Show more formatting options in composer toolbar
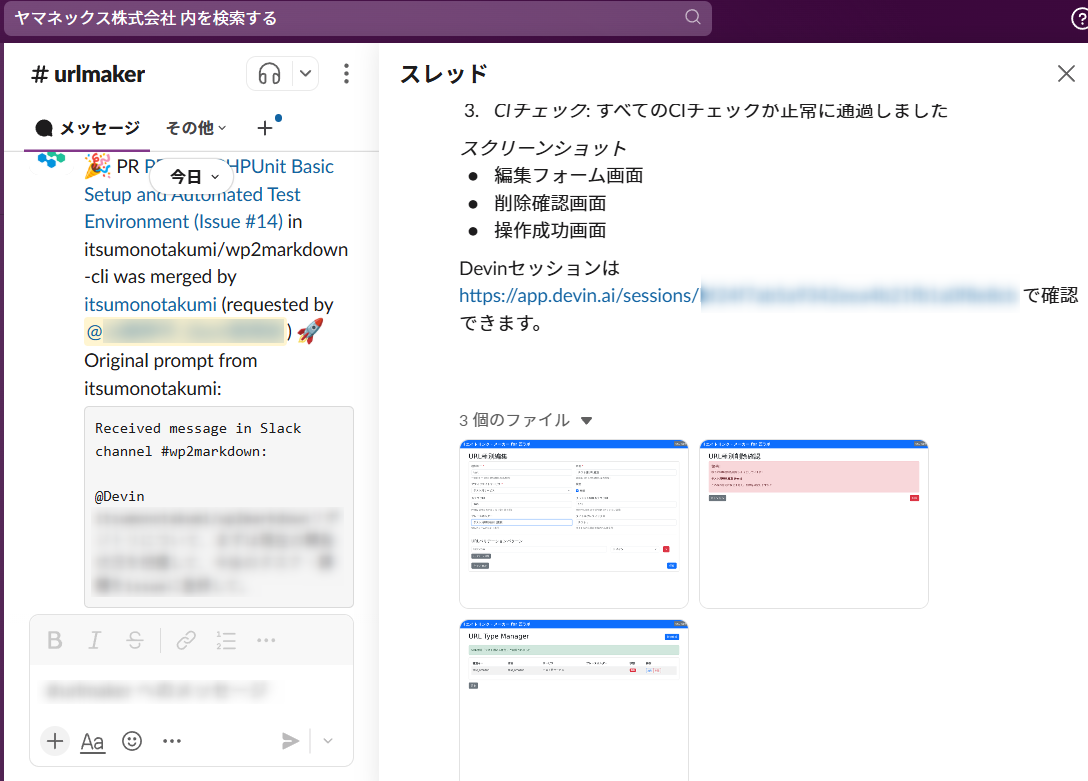1088x781 pixels. (x=266, y=640)
